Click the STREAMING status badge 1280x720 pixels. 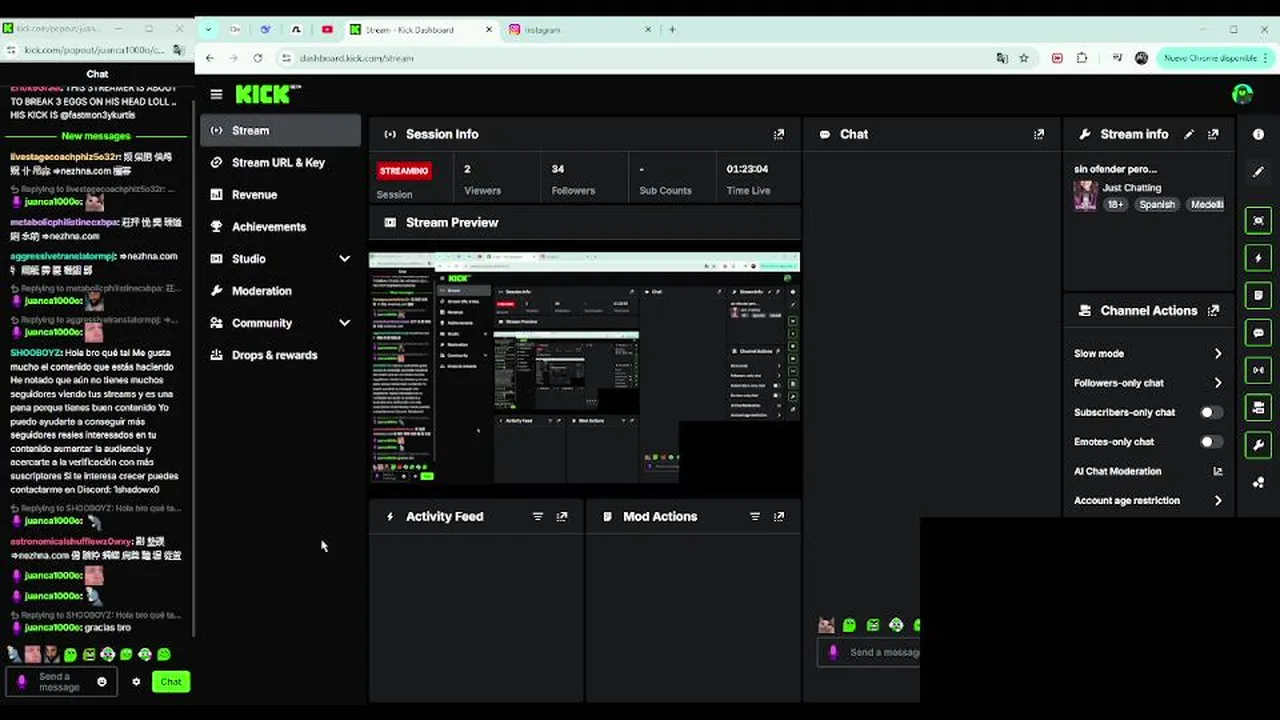pyautogui.click(x=404, y=171)
